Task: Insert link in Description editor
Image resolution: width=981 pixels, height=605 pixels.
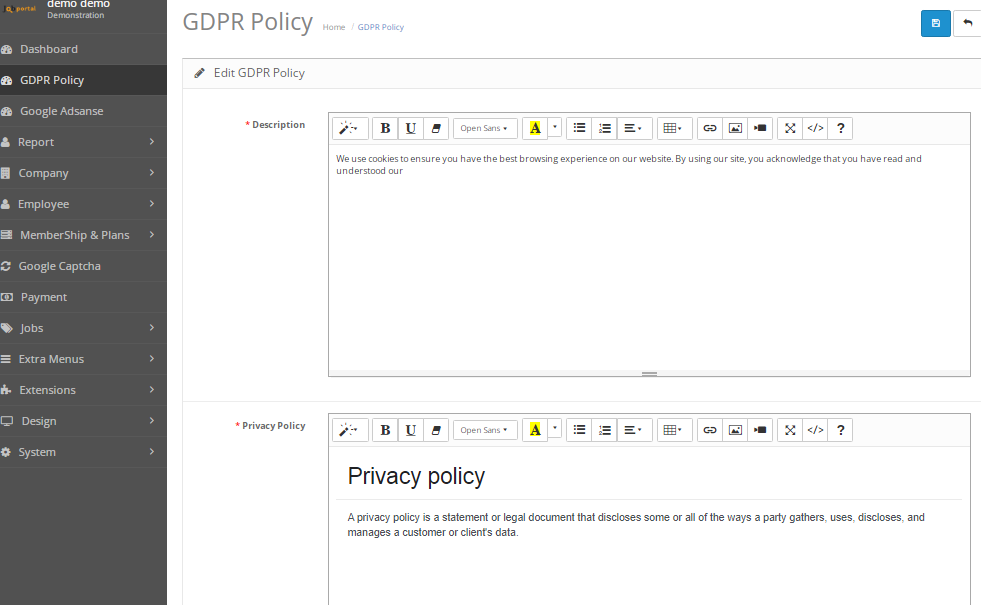Action: pyautogui.click(x=710, y=129)
